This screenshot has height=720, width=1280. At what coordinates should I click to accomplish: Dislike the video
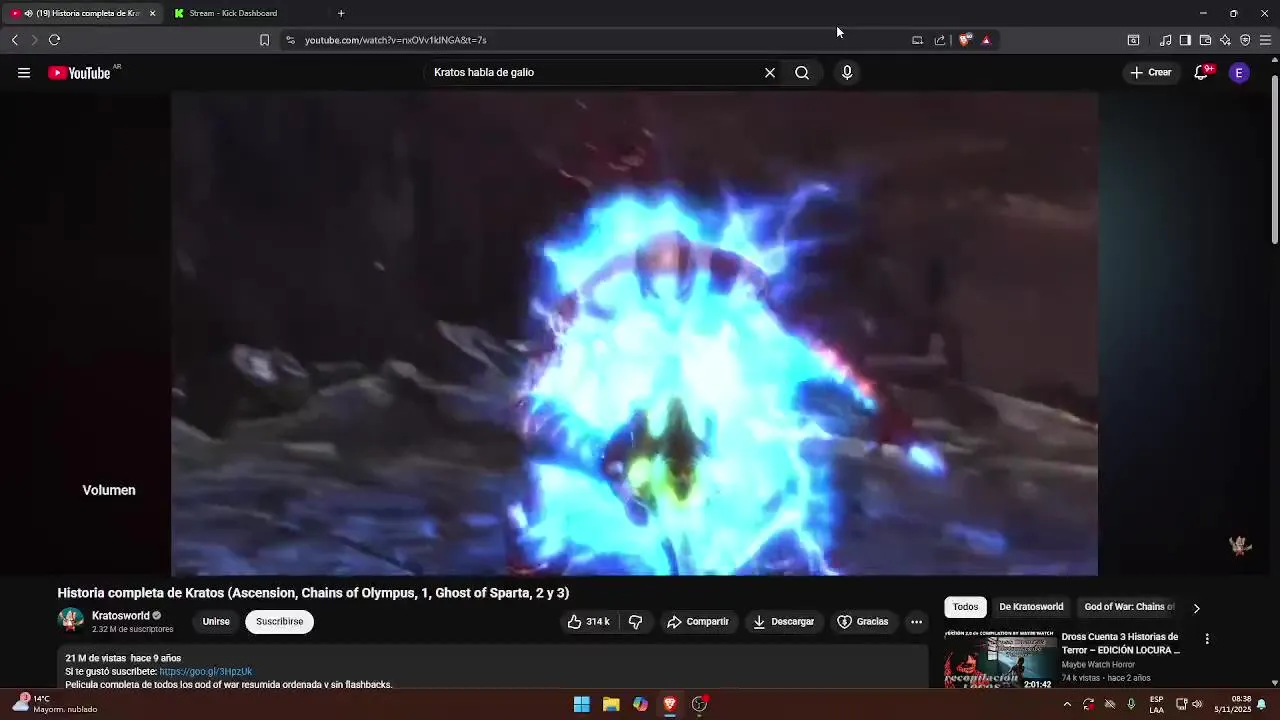coord(636,622)
